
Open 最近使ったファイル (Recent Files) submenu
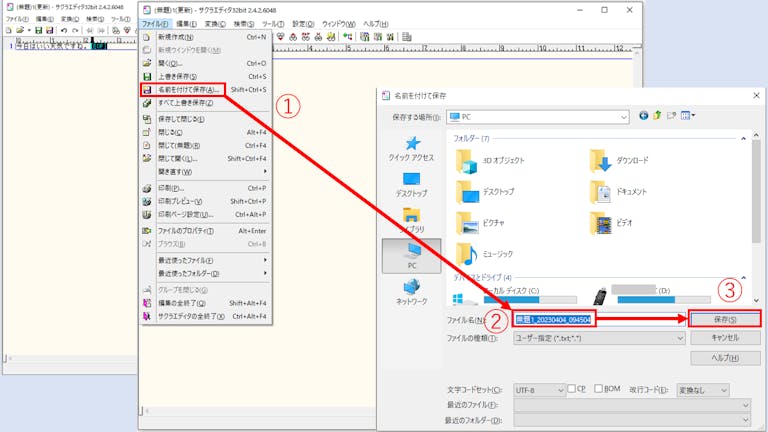click(x=205, y=260)
